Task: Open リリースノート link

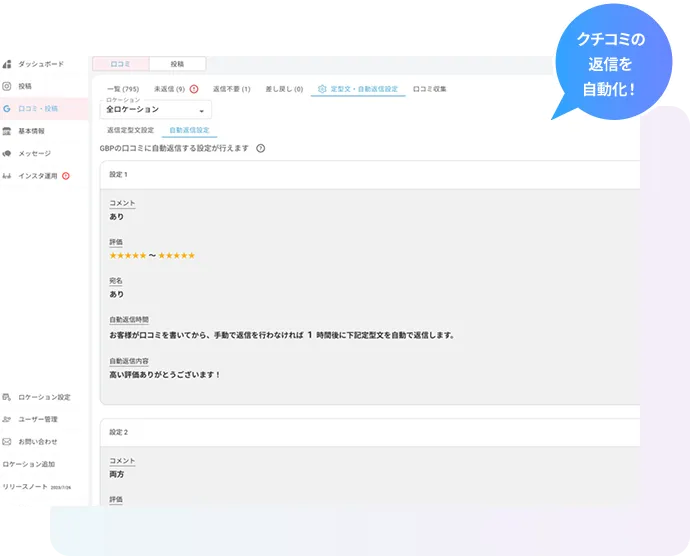Action: coord(37,486)
